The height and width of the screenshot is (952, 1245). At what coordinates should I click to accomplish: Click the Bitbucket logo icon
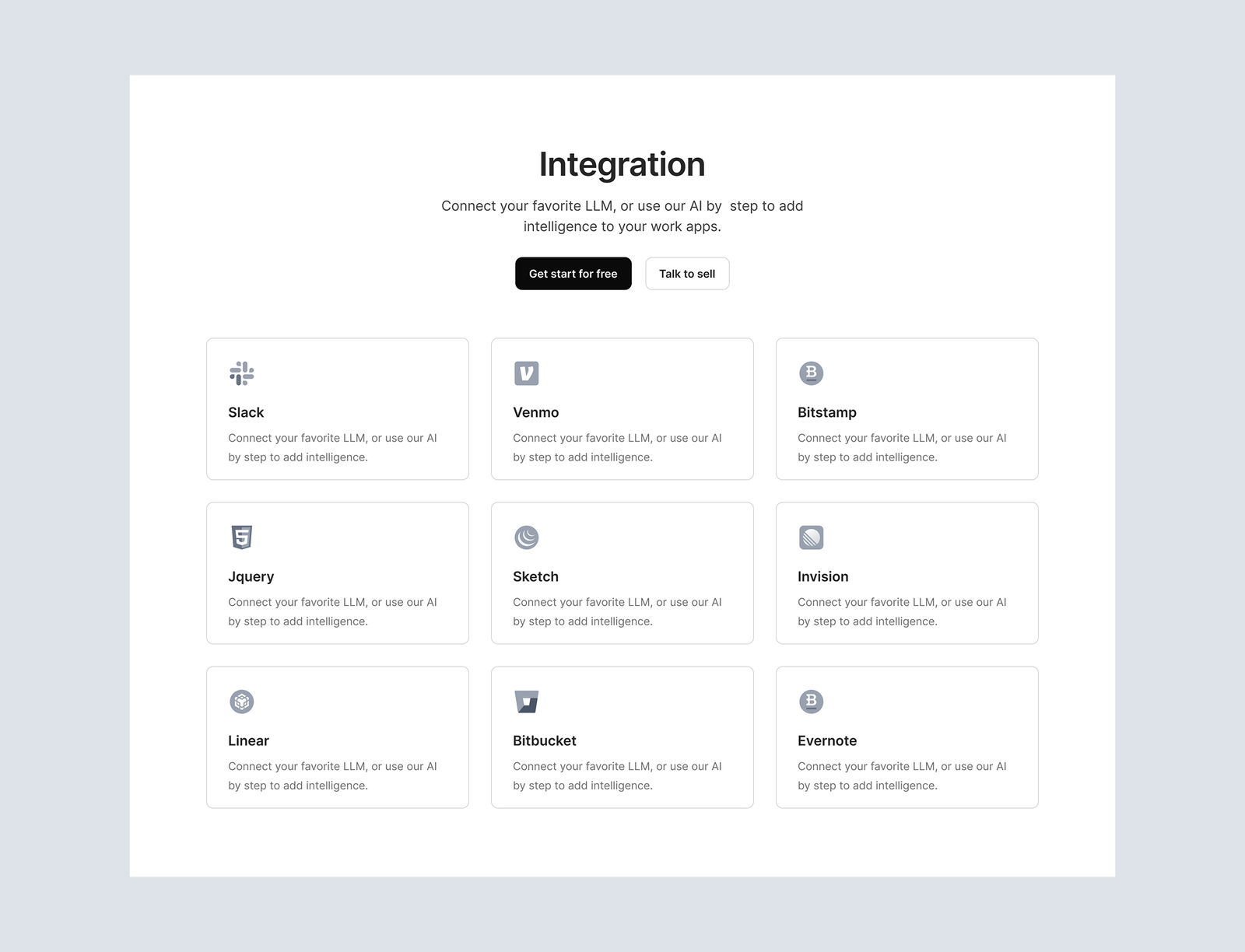click(527, 702)
